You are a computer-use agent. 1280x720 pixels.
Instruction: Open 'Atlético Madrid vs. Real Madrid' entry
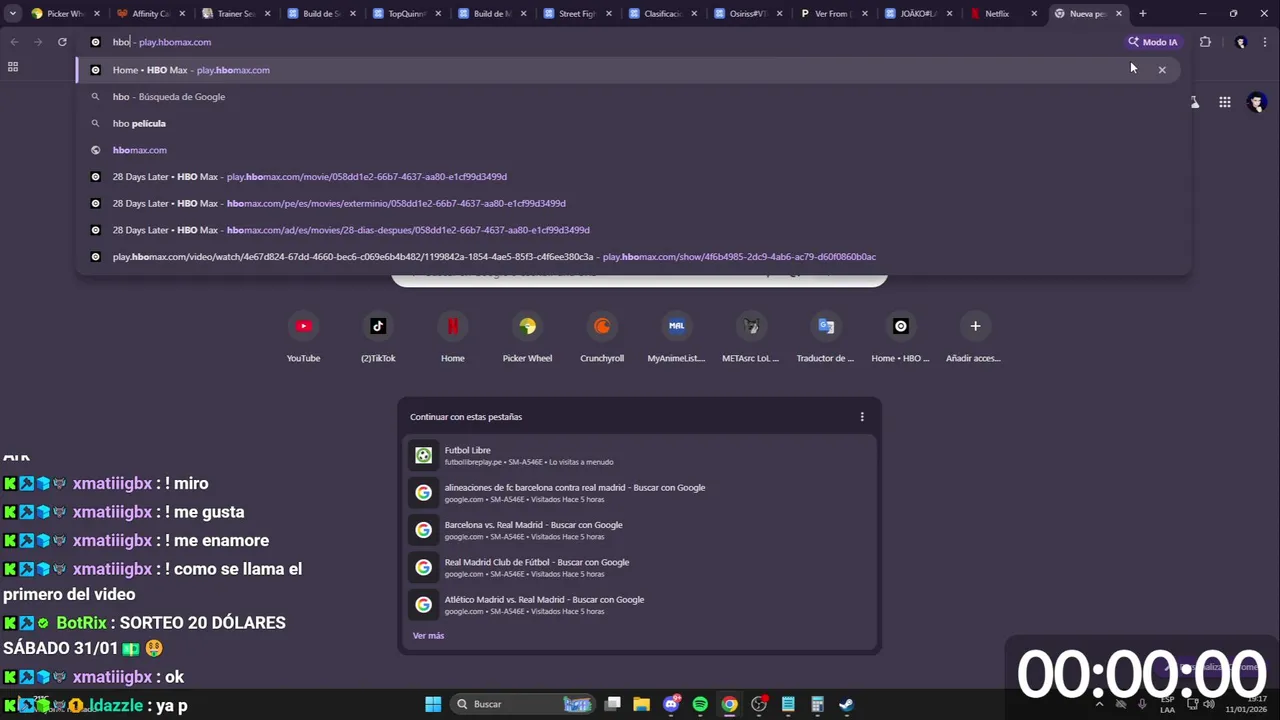point(639,605)
